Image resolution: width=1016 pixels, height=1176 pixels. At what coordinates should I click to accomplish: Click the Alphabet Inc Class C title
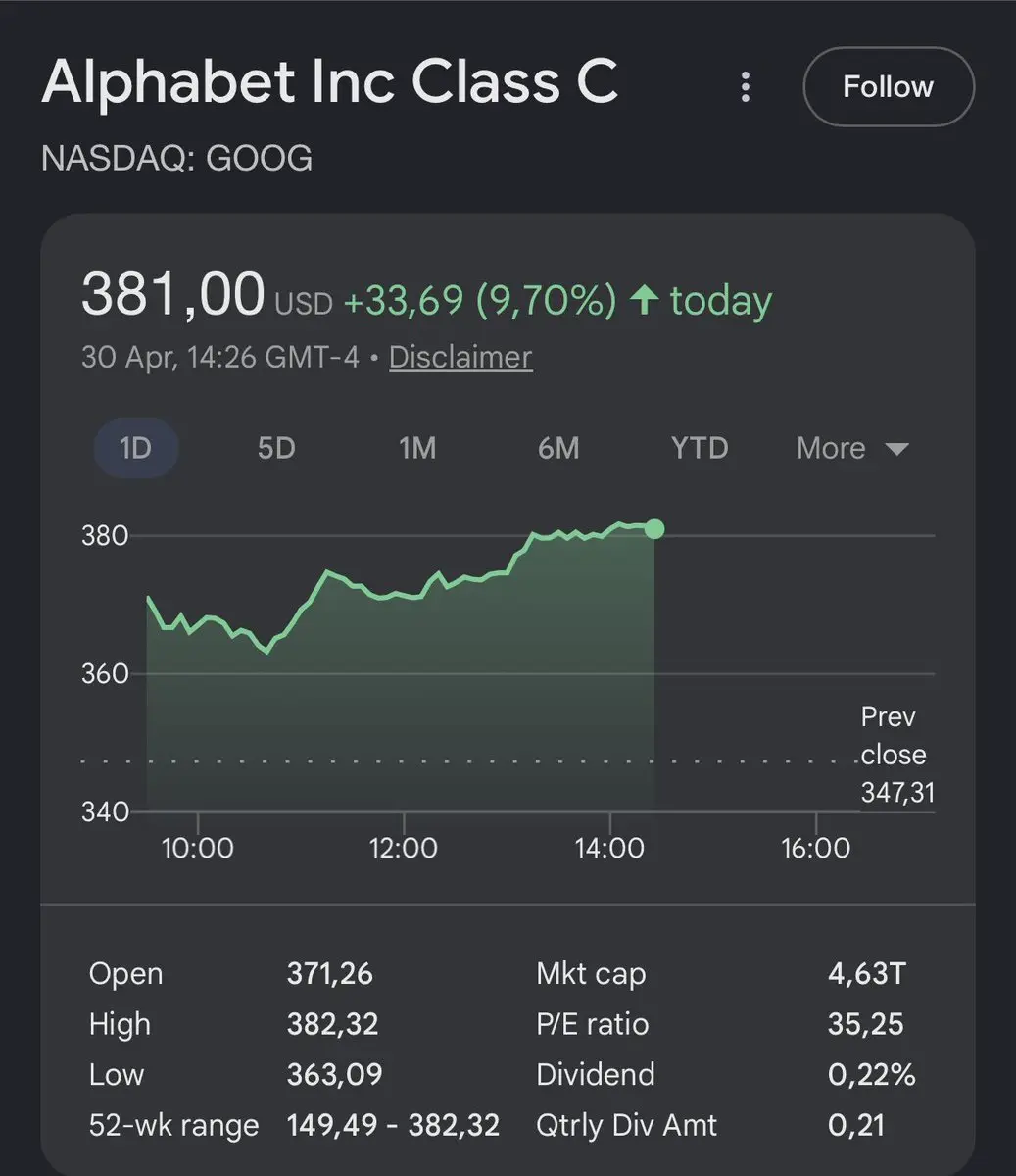tap(330, 81)
